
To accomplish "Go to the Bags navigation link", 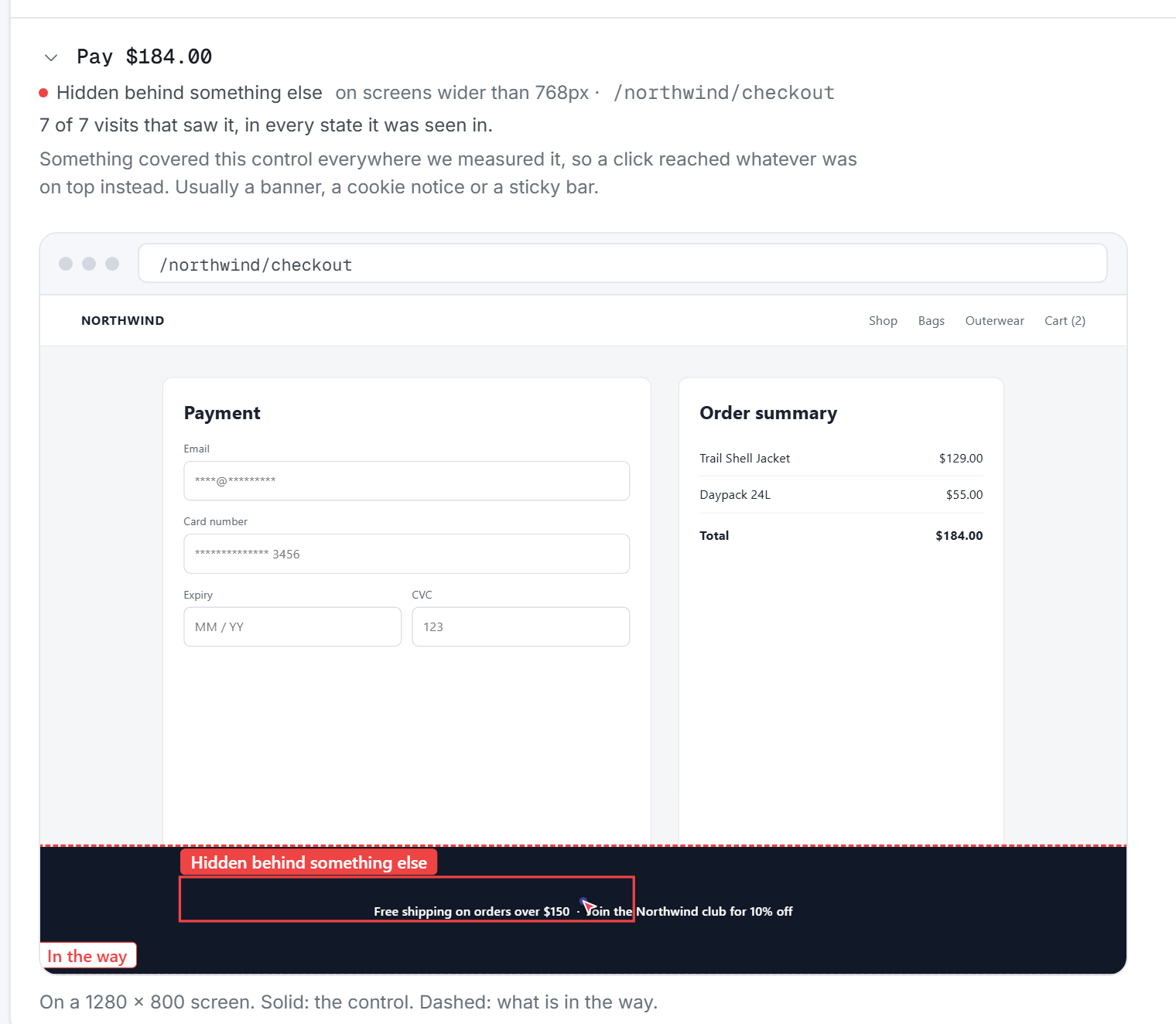I will click(932, 321).
